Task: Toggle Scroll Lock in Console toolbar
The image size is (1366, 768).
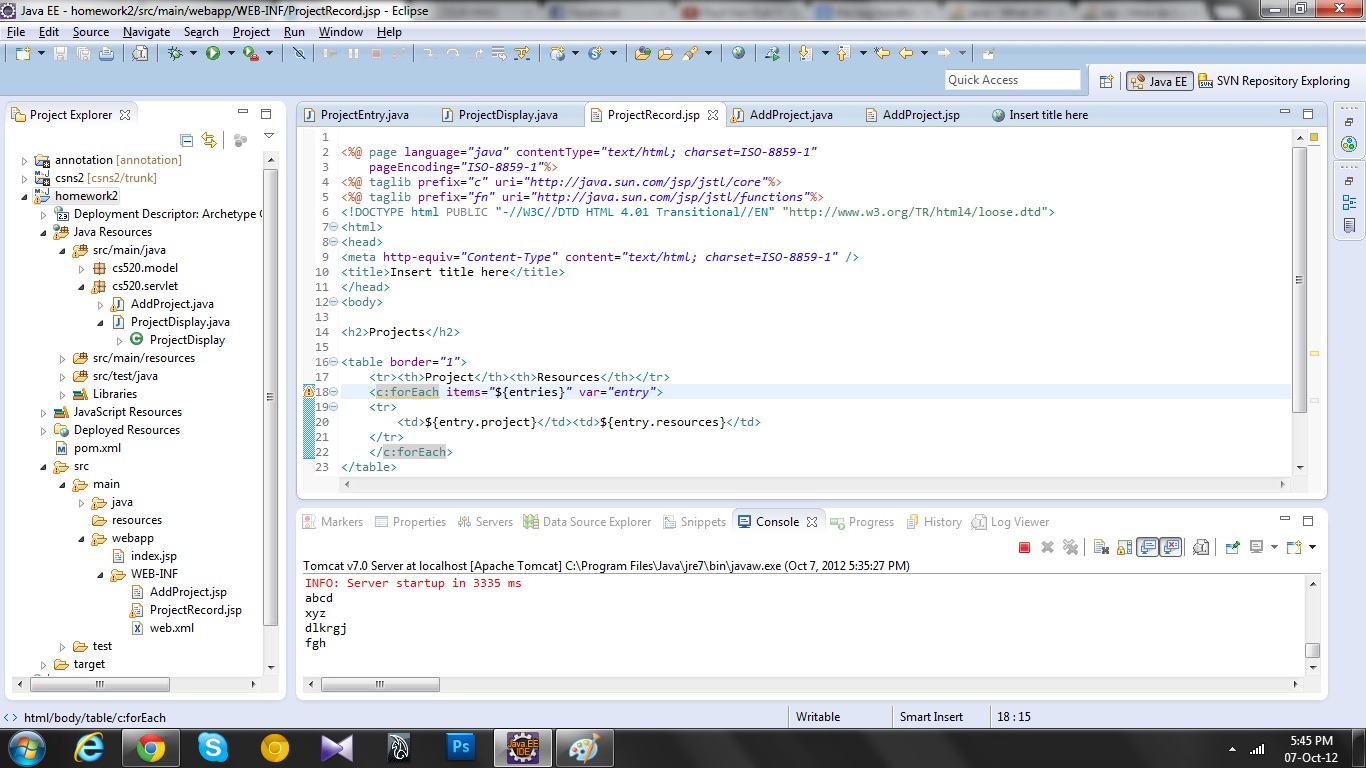Action: tap(1124, 547)
